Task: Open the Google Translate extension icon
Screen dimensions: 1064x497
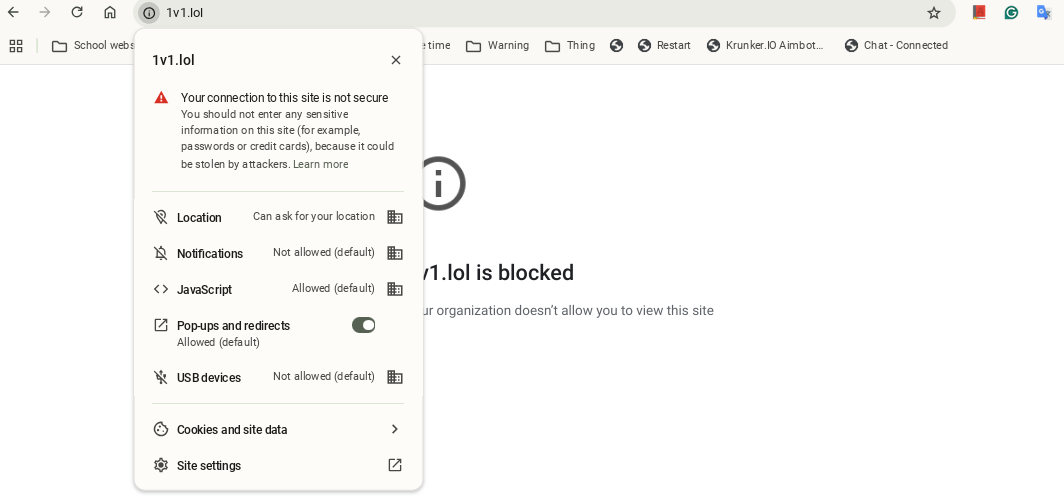Action: click(1043, 13)
